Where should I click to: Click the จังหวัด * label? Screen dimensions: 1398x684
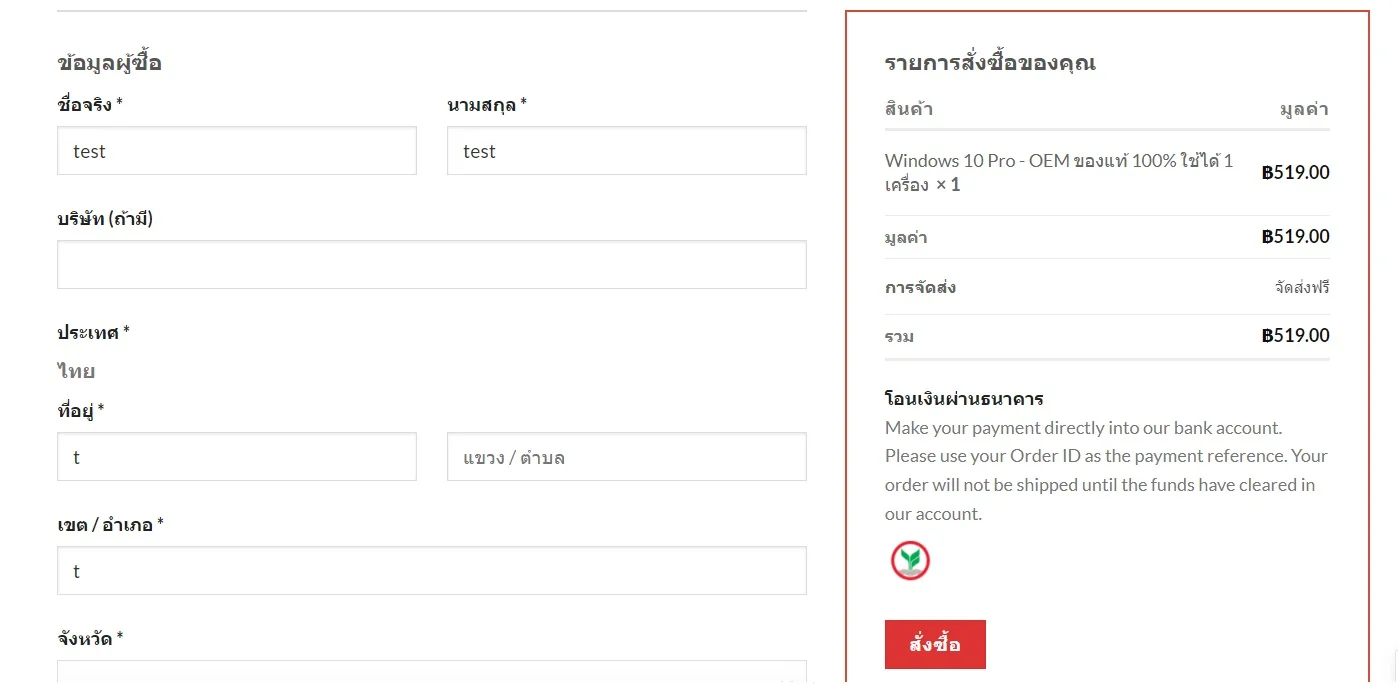pos(90,638)
